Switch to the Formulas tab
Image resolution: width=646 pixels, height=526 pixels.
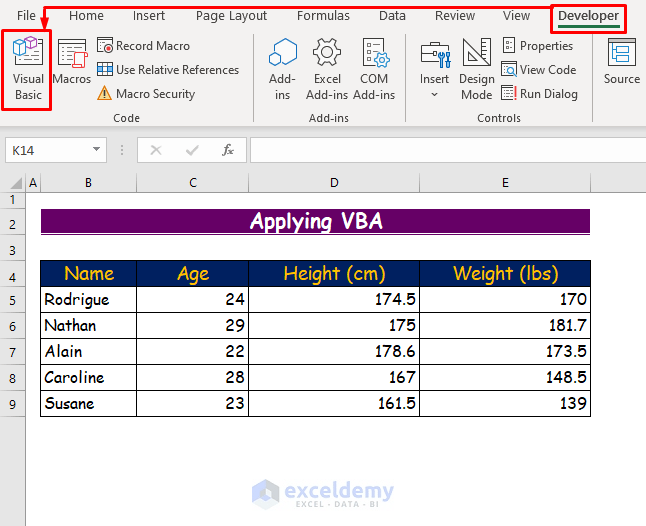pos(323,16)
